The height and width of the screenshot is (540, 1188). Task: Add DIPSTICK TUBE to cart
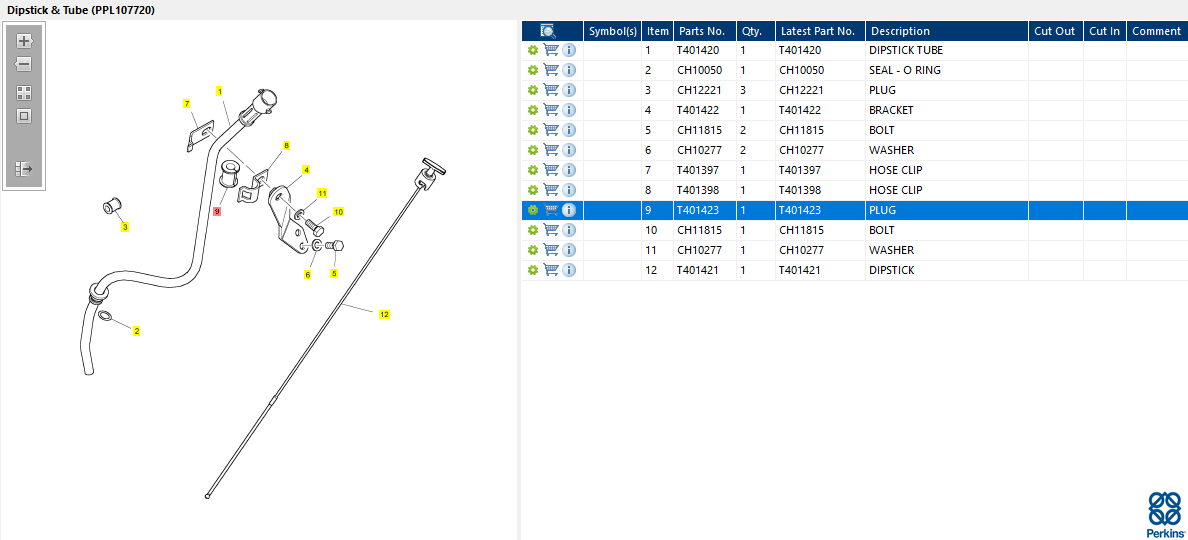(x=551, y=50)
